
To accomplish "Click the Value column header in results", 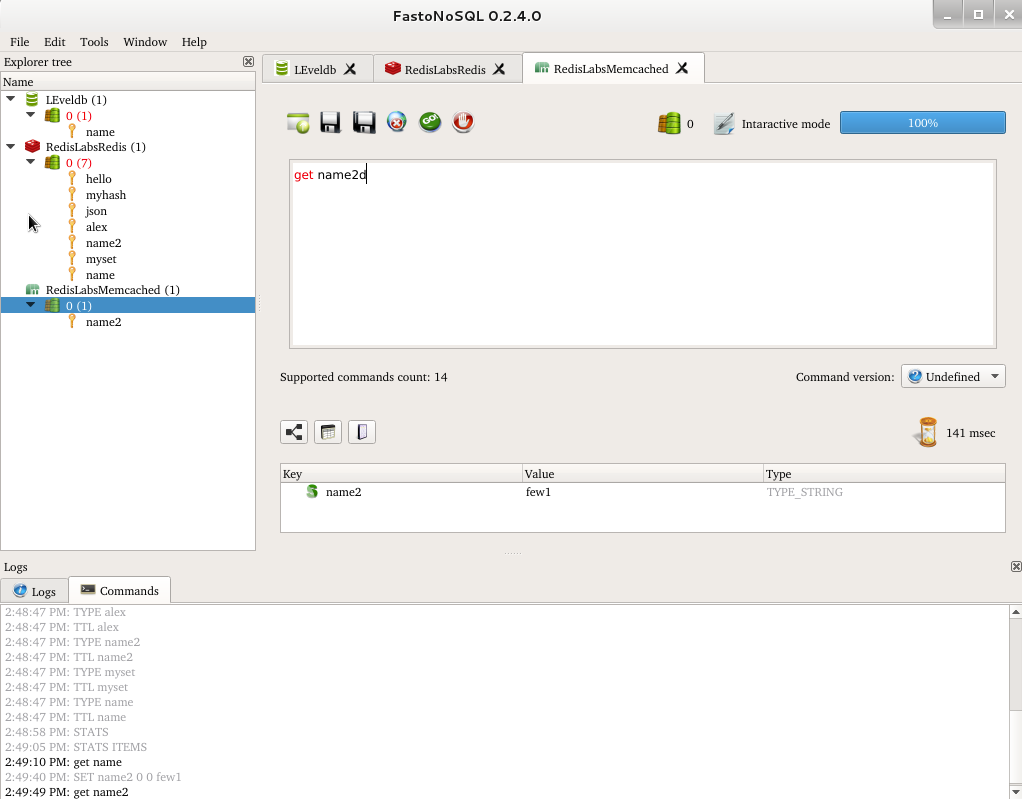I will point(643,474).
